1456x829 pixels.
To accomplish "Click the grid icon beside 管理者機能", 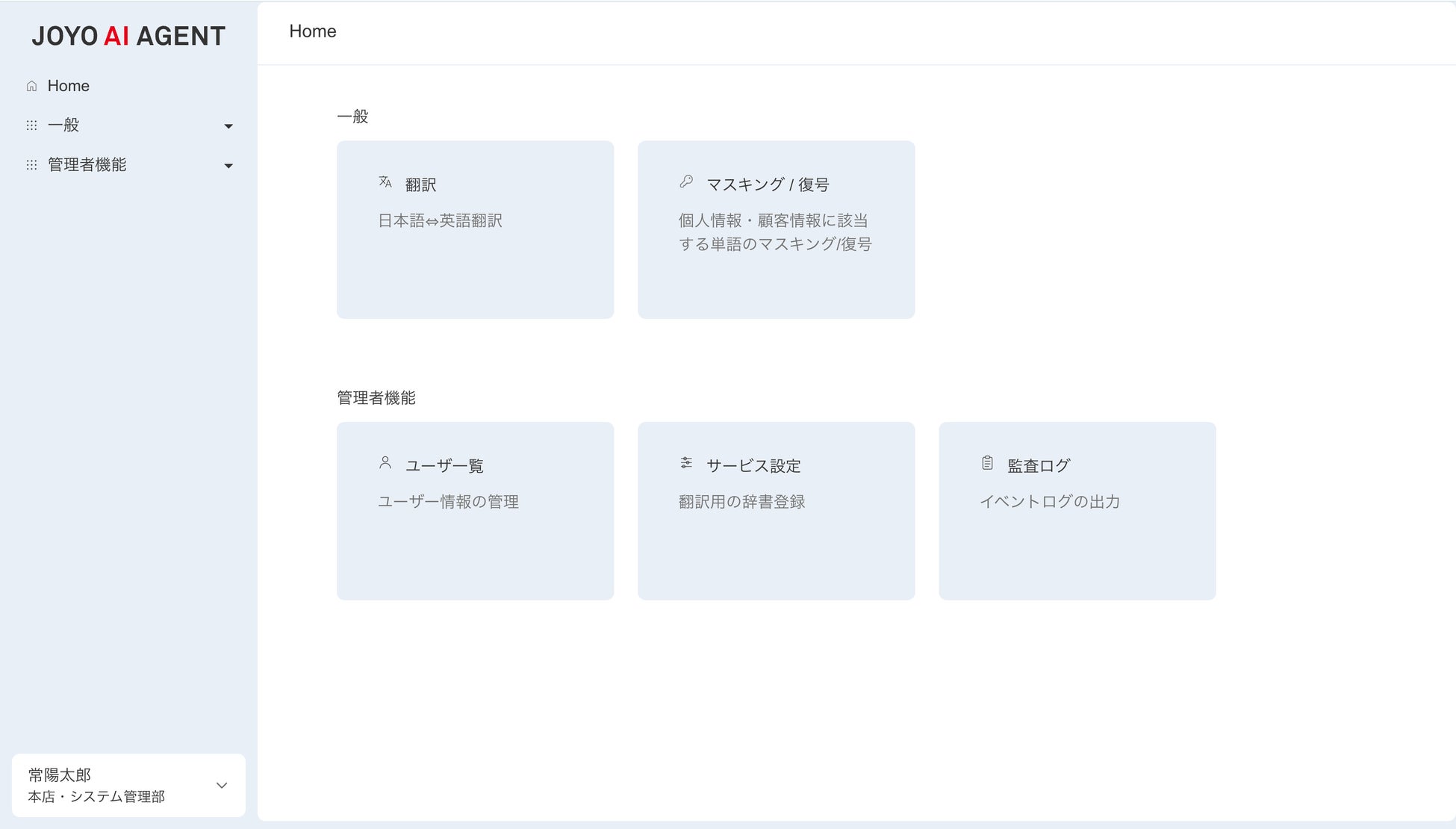I will pos(31,165).
